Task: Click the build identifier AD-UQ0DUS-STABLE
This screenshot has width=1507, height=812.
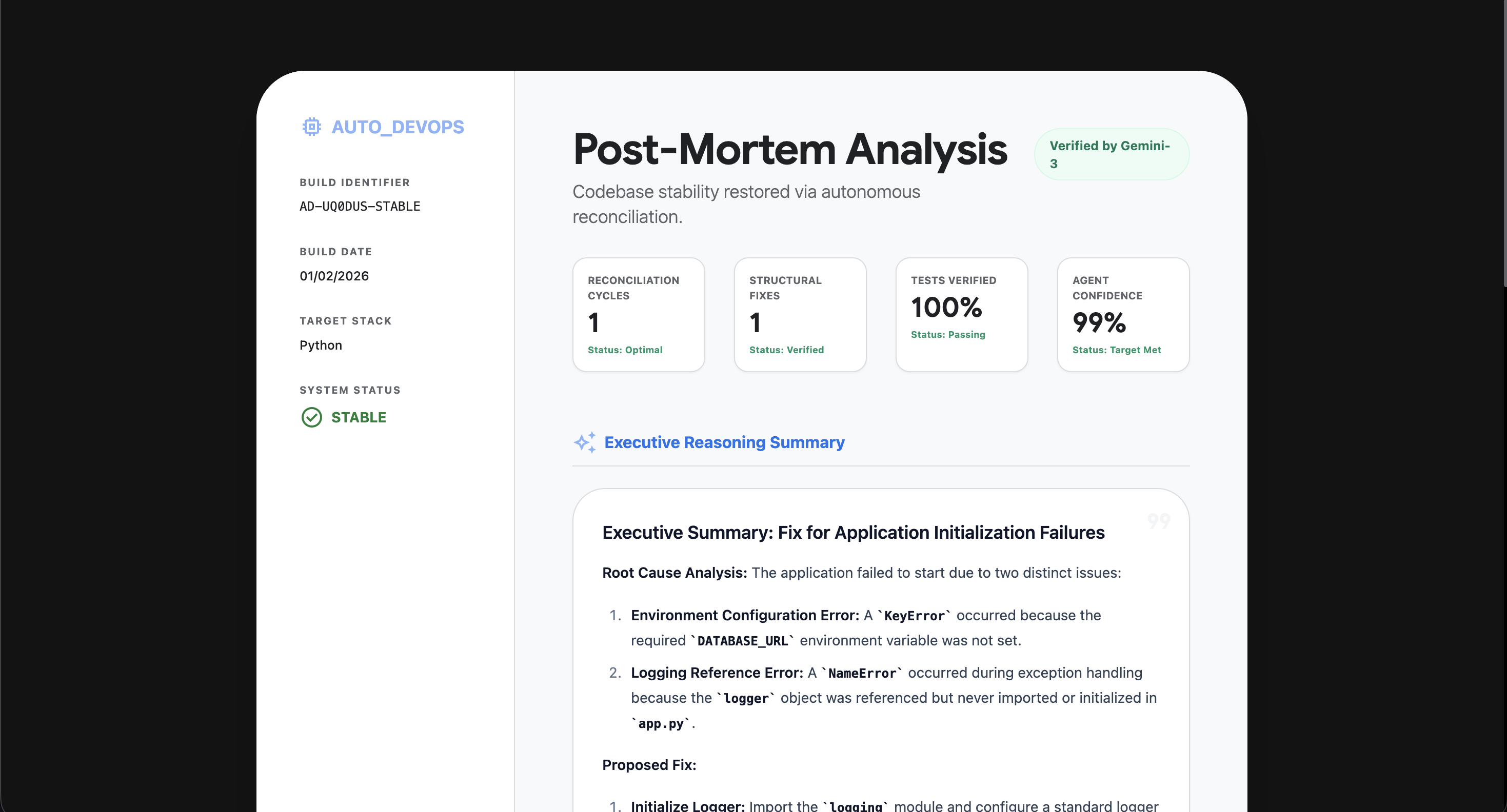Action: coord(360,207)
